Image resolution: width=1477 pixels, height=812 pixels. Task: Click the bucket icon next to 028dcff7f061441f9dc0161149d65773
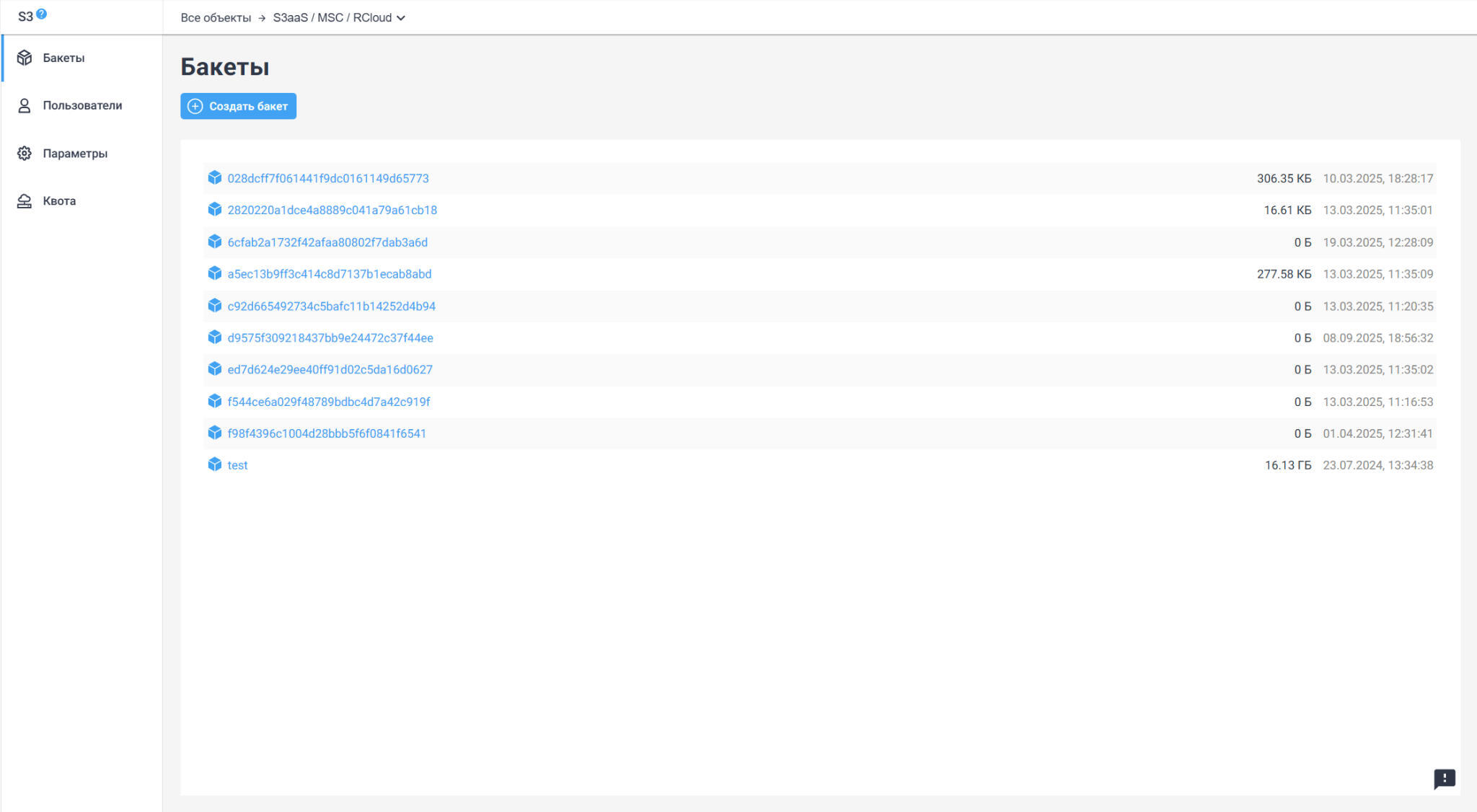pos(214,177)
